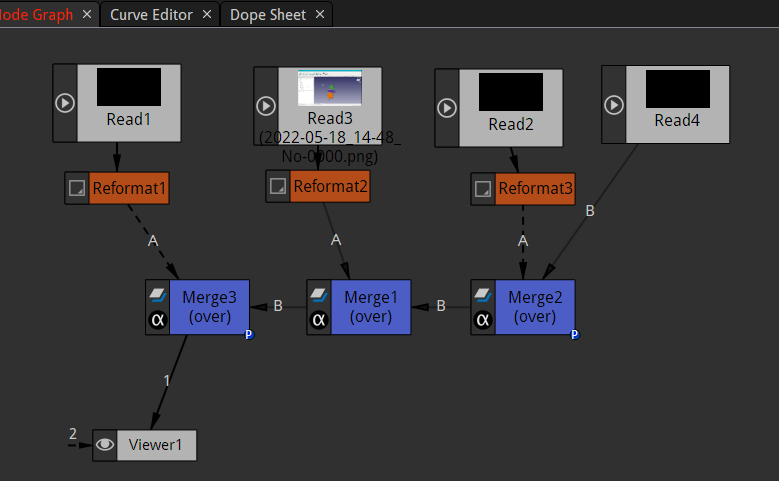The height and width of the screenshot is (481, 779).
Task: Click the Reformat3 node's resize icon
Action: pyautogui.click(x=482, y=188)
